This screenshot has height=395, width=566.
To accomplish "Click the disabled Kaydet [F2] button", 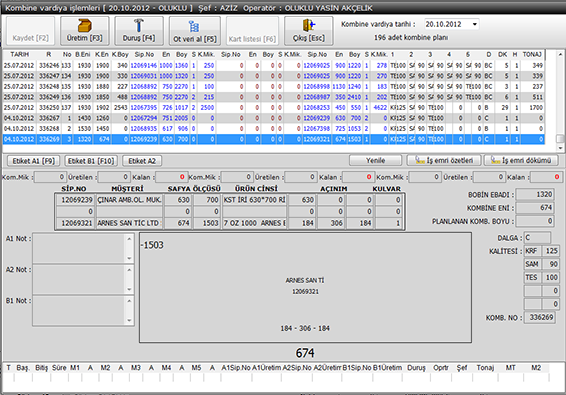I will point(30,31).
